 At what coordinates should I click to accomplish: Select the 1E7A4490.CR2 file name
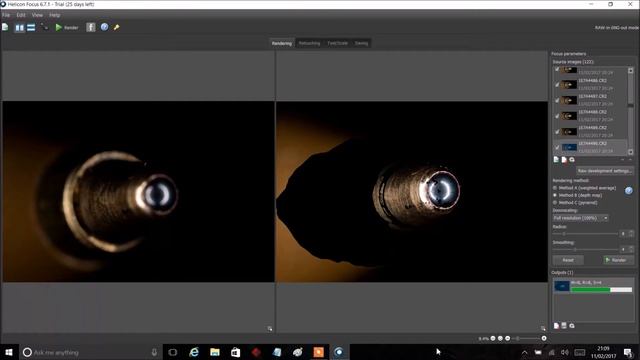[x=592, y=144]
